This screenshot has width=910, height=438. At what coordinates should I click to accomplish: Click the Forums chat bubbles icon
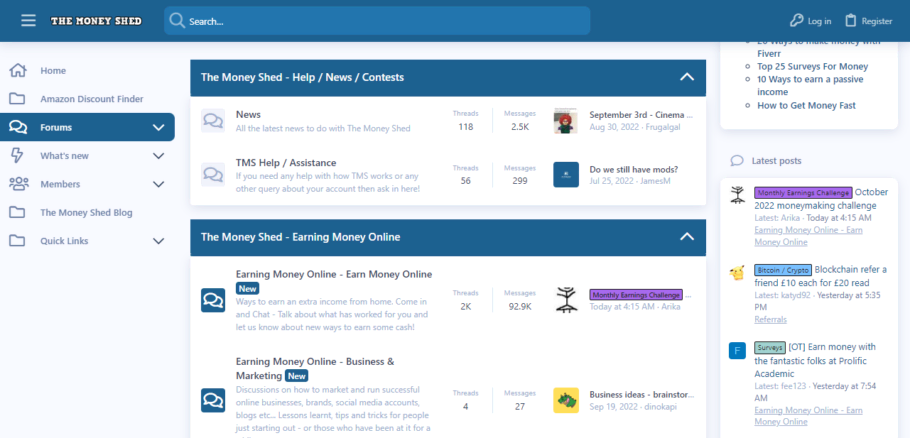click(18, 127)
